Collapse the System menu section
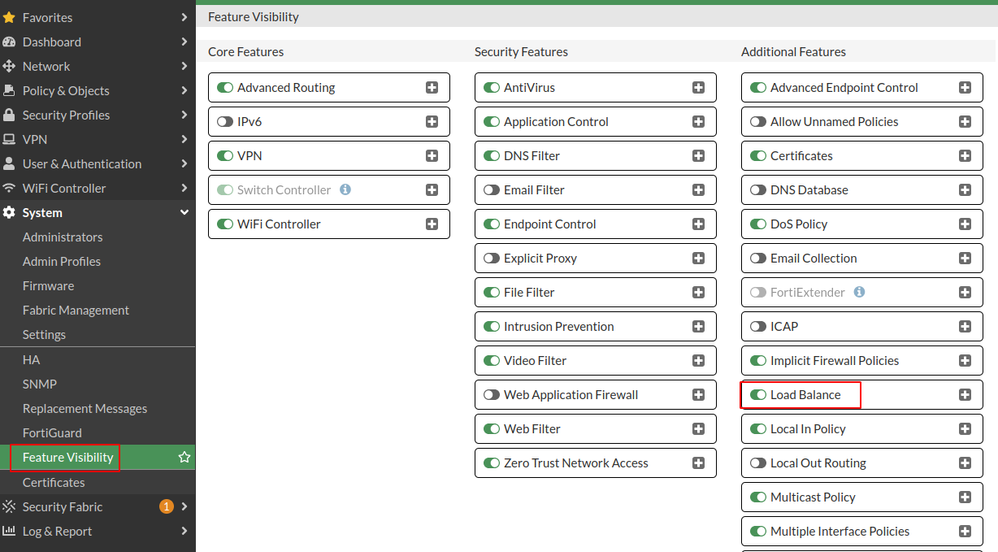This screenshot has height=552, width=998. point(184,213)
